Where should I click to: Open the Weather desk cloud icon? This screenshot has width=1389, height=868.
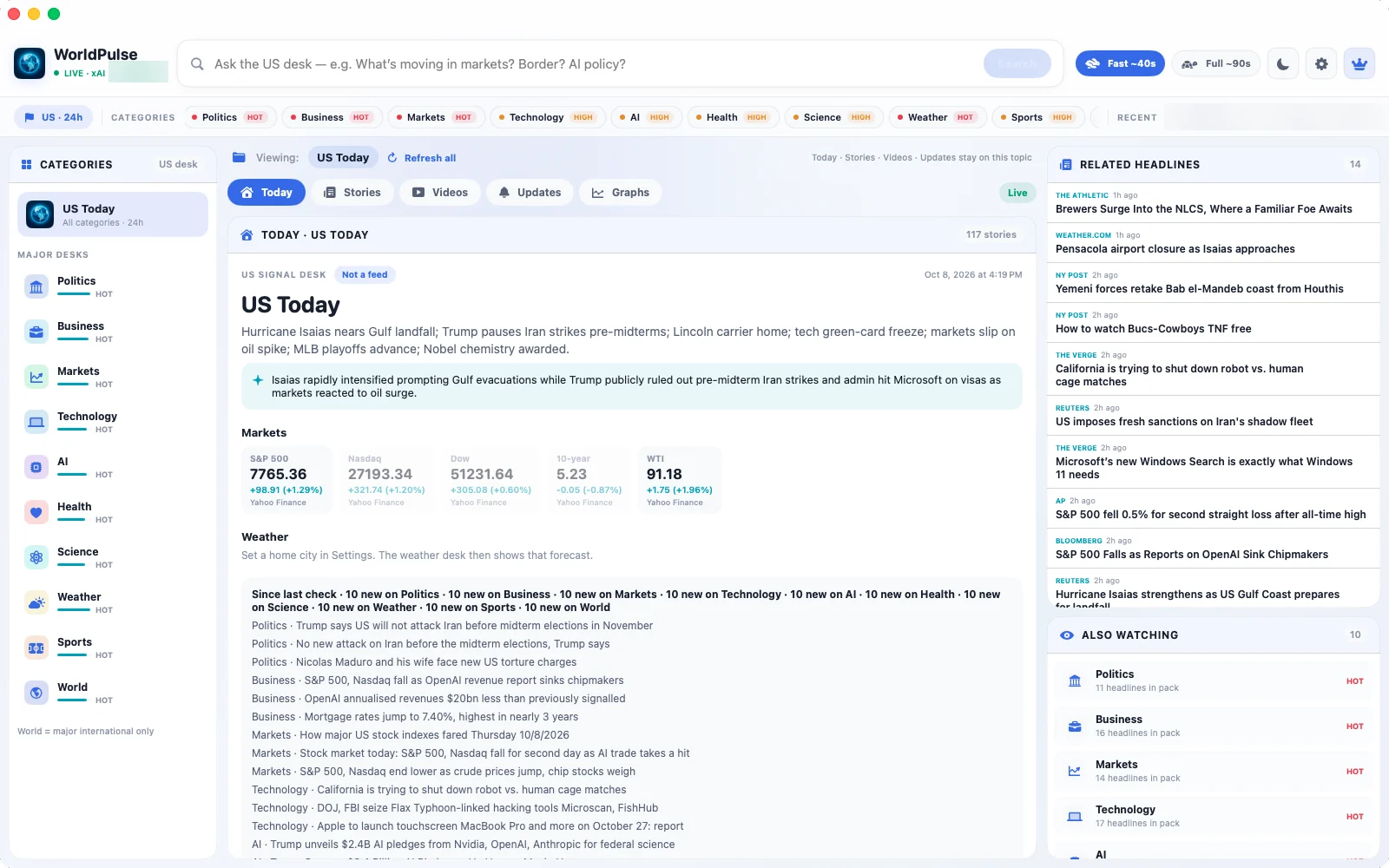36,602
